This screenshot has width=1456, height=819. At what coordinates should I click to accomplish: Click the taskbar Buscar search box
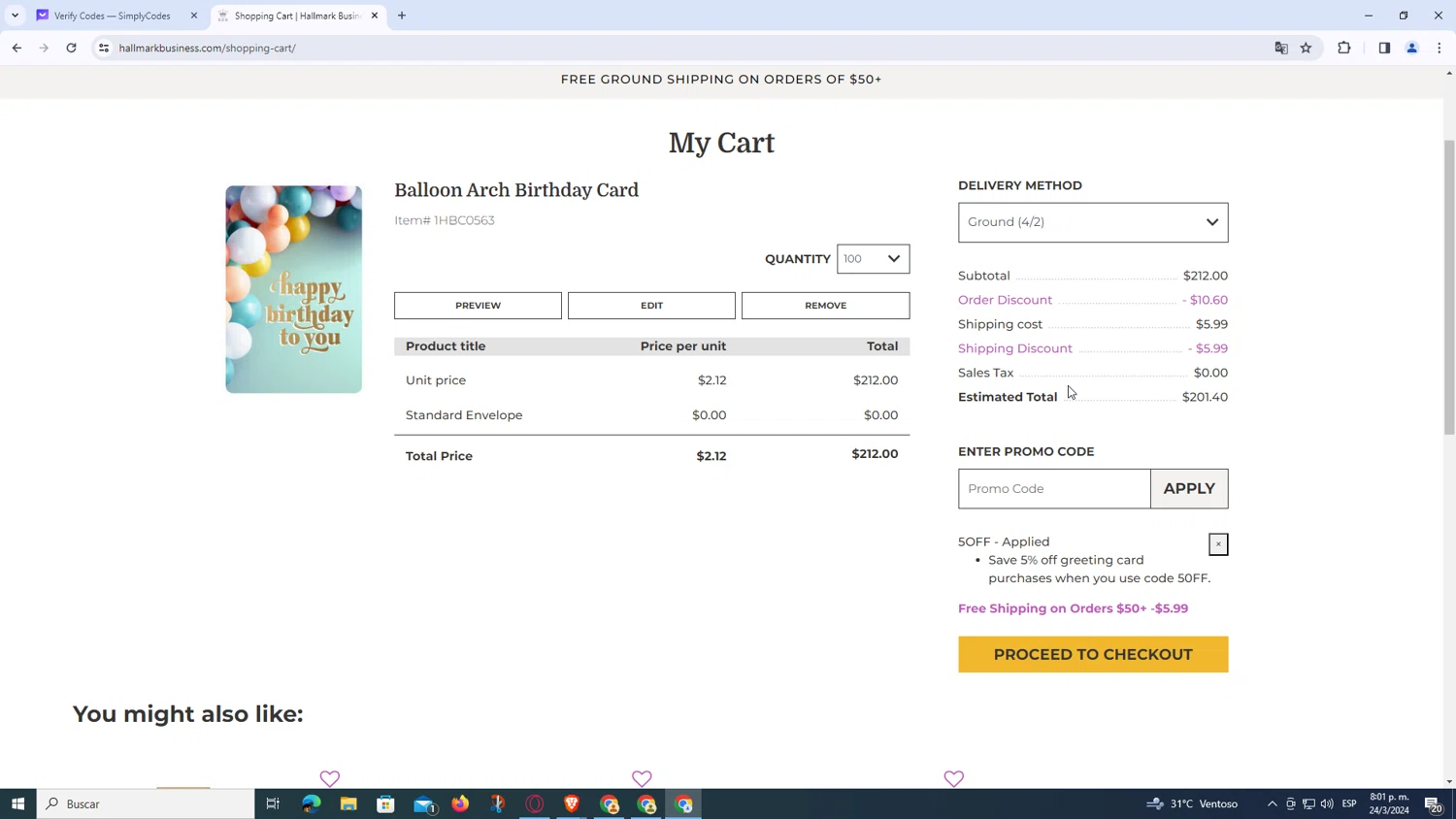click(x=146, y=803)
